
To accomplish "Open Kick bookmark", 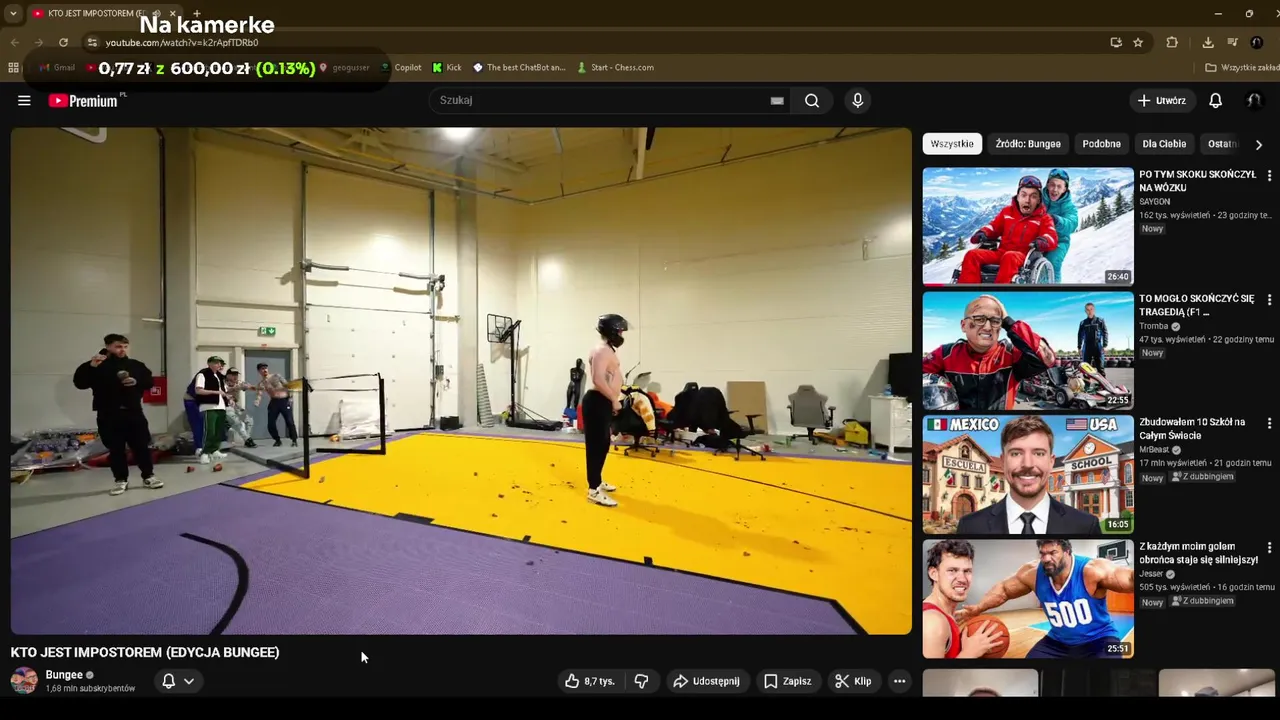I will (x=447, y=68).
